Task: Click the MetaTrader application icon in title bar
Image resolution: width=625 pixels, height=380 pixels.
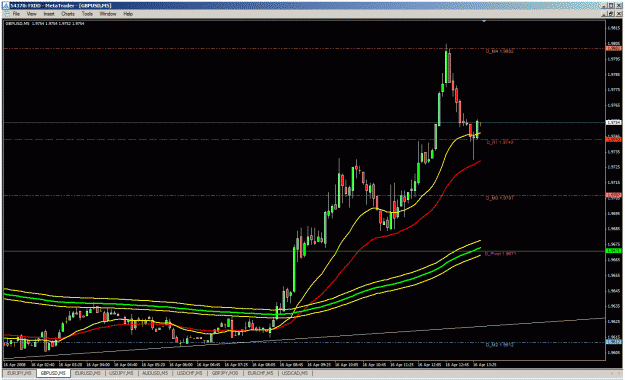Action: (6, 6)
